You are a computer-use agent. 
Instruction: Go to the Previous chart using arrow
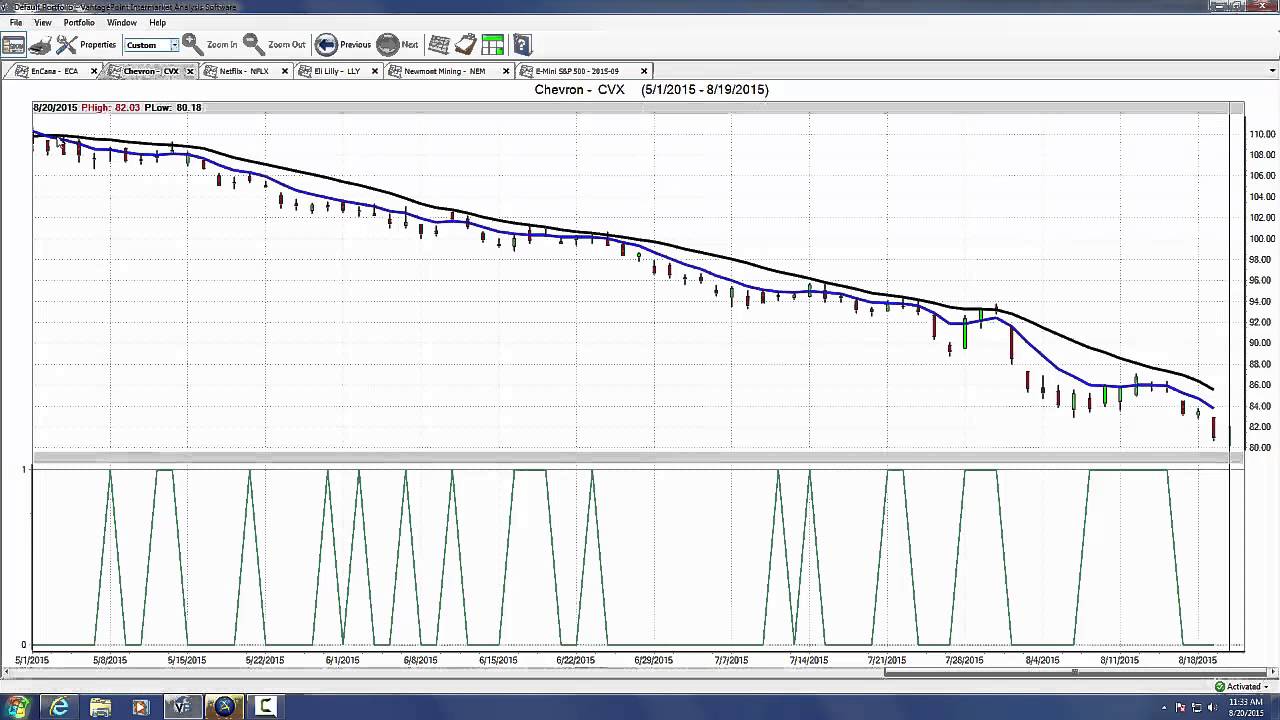pos(326,45)
